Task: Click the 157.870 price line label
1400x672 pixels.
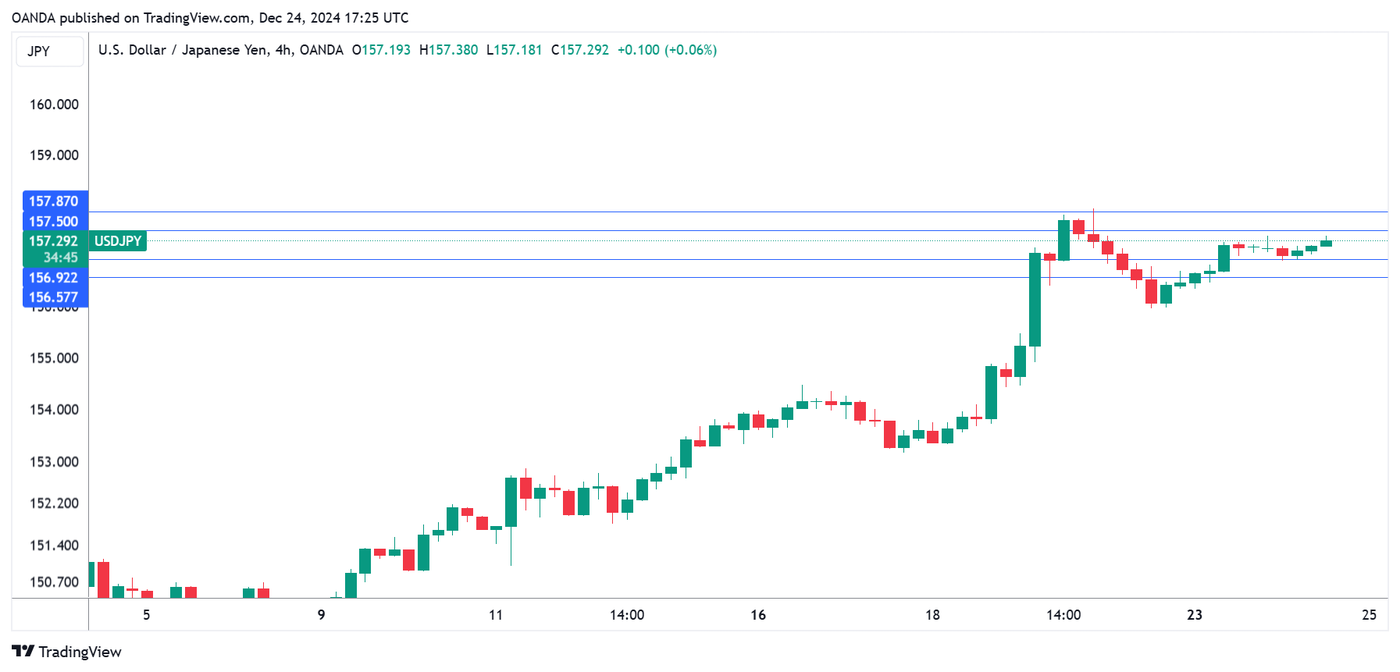Action: [54, 202]
